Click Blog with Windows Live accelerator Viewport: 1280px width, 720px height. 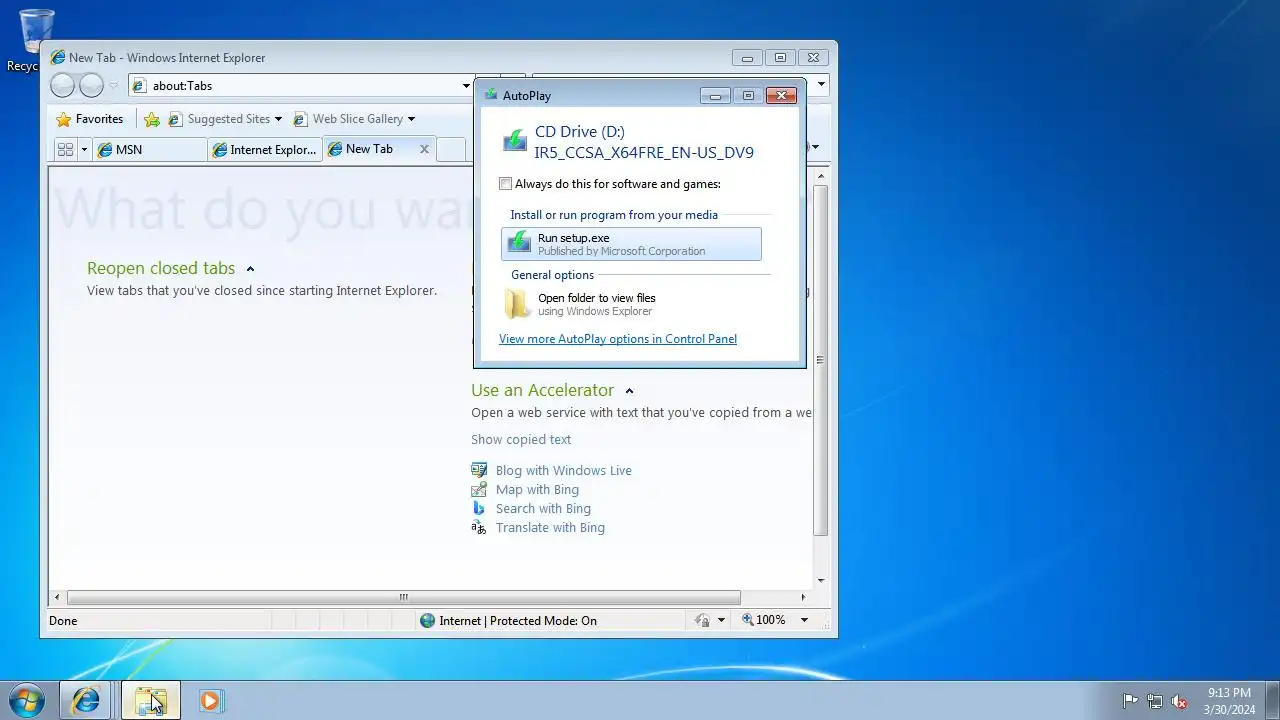click(x=564, y=471)
